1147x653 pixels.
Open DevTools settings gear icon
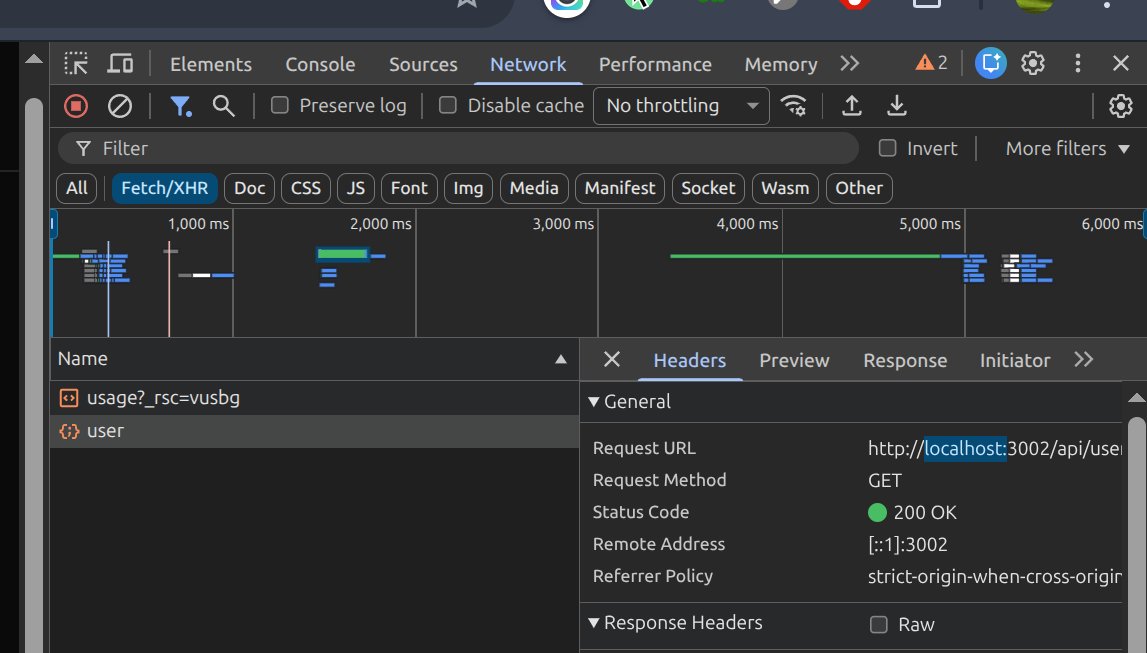1033,64
